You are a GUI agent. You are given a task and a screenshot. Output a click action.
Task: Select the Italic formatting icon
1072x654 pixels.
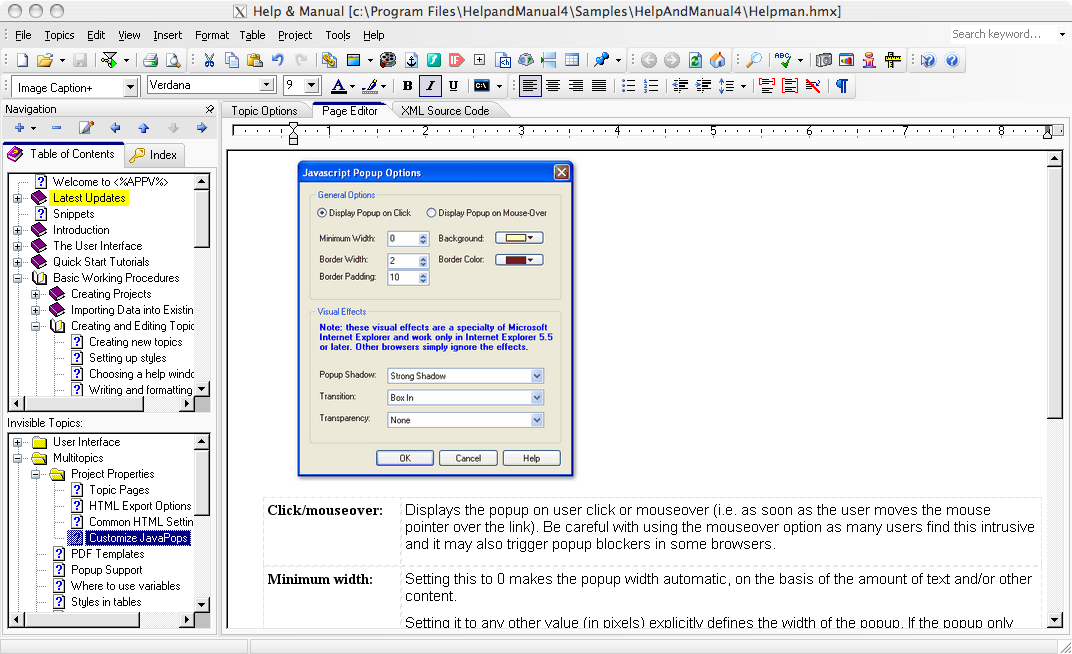coord(429,86)
